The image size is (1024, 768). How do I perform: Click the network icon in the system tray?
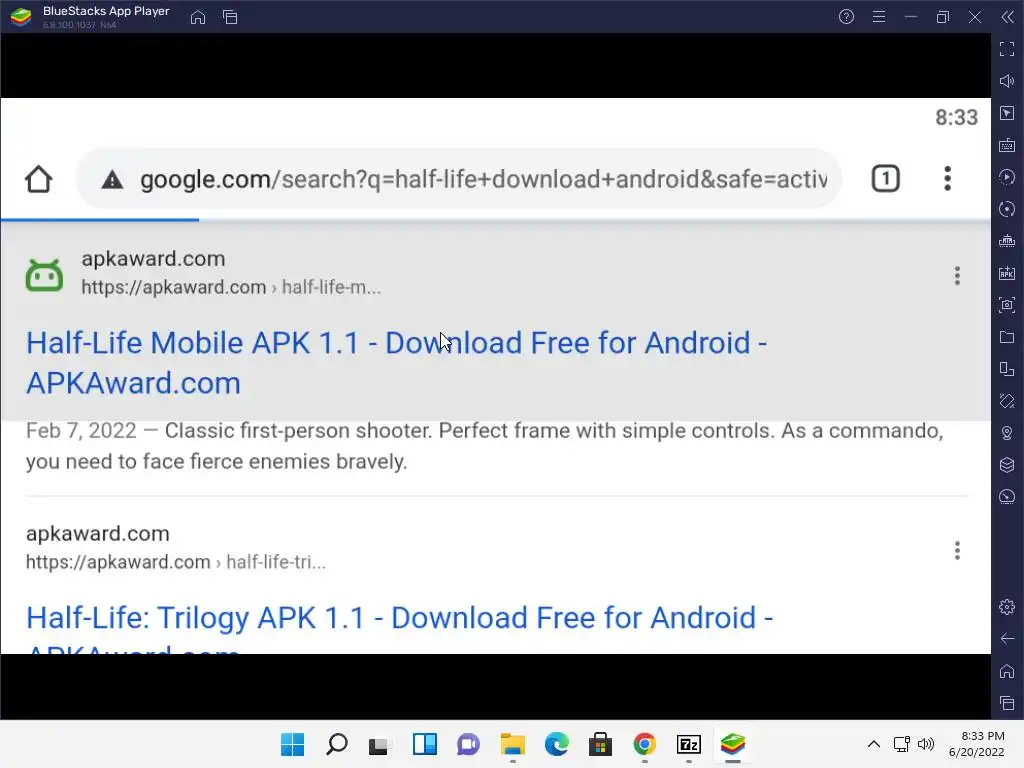[902, 744]
